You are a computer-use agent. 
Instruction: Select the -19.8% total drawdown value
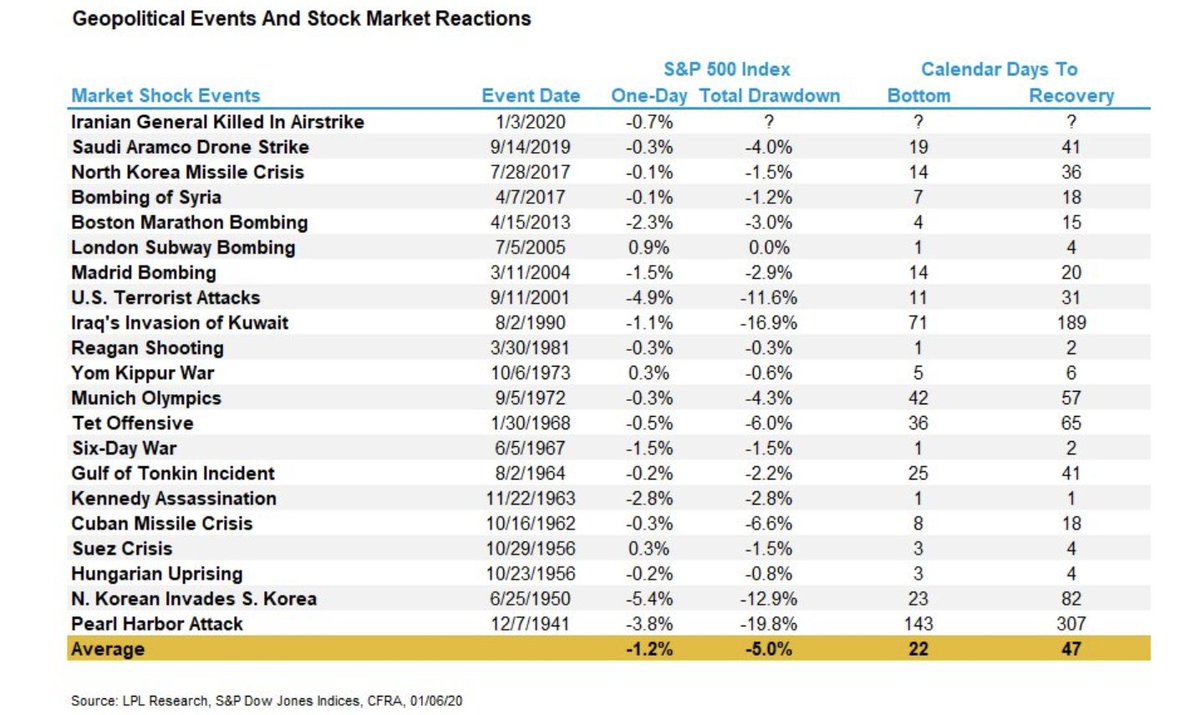click(x=771, y=624)
